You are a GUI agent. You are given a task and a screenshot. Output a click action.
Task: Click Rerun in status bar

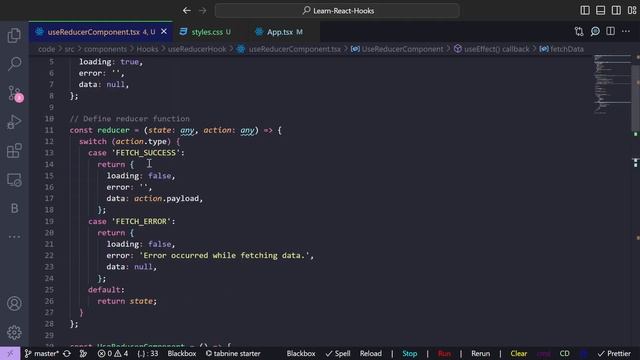480,353
